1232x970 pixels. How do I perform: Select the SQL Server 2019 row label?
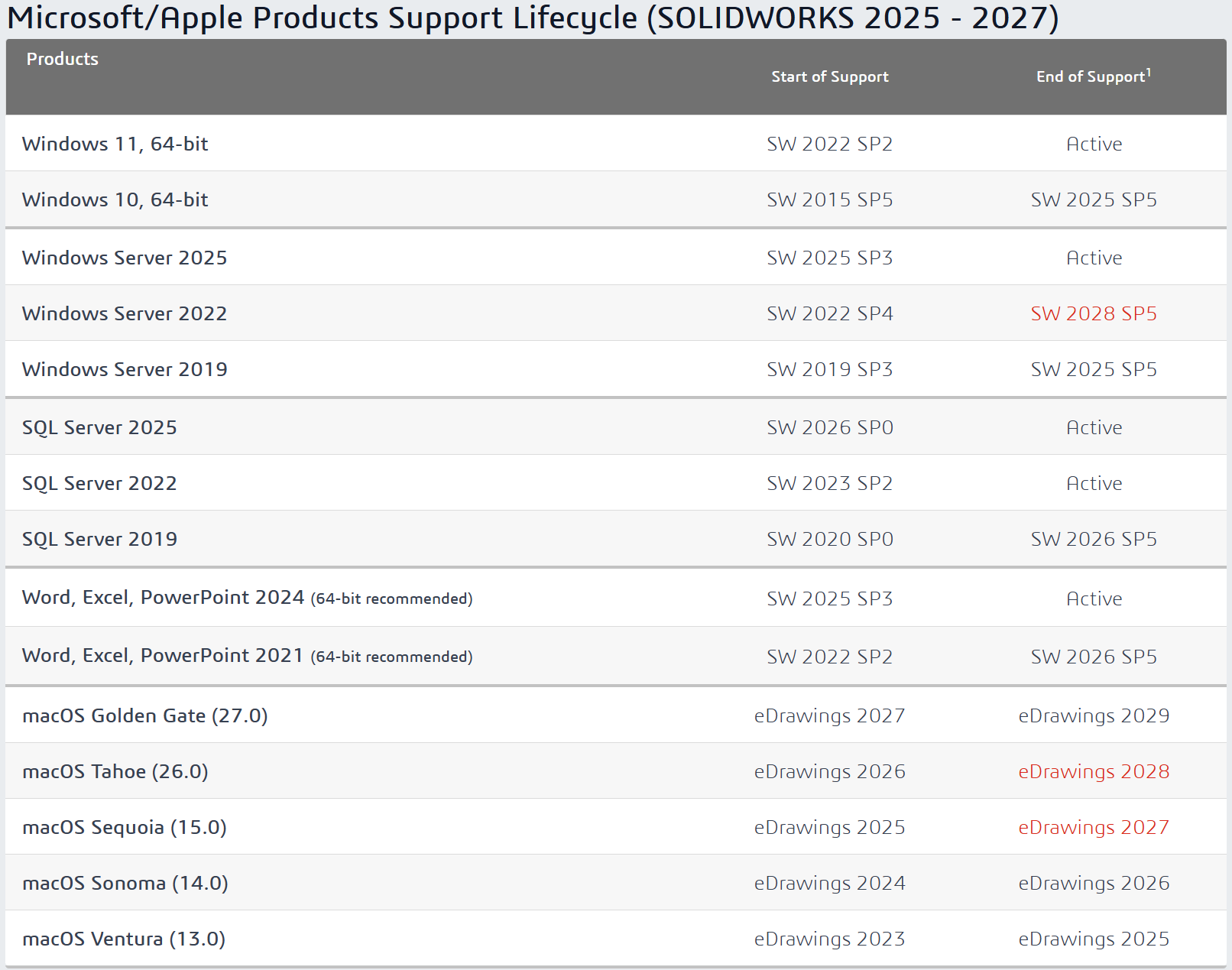pyautogui.click(x=99, y=539)
